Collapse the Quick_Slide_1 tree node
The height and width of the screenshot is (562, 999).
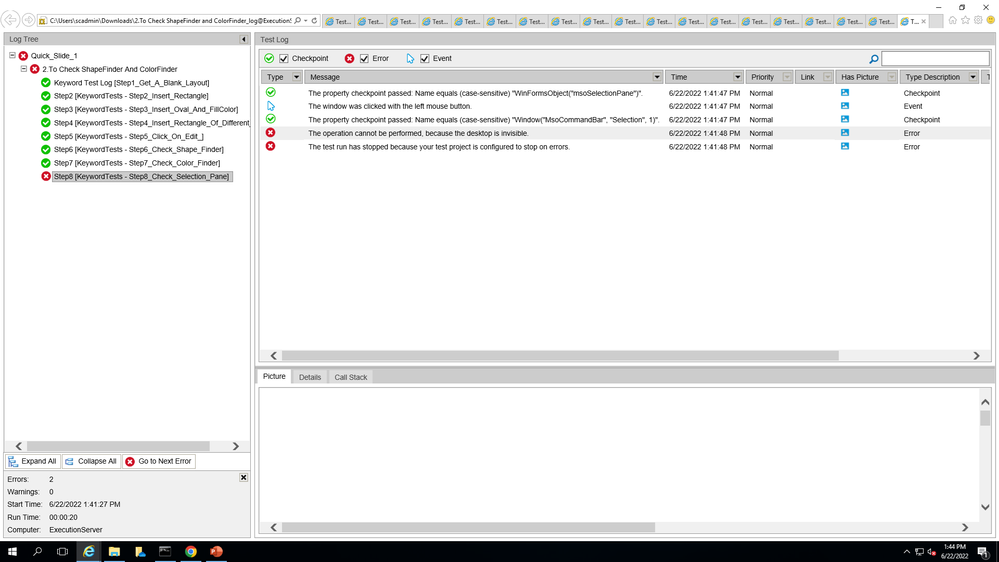point(13,56)
